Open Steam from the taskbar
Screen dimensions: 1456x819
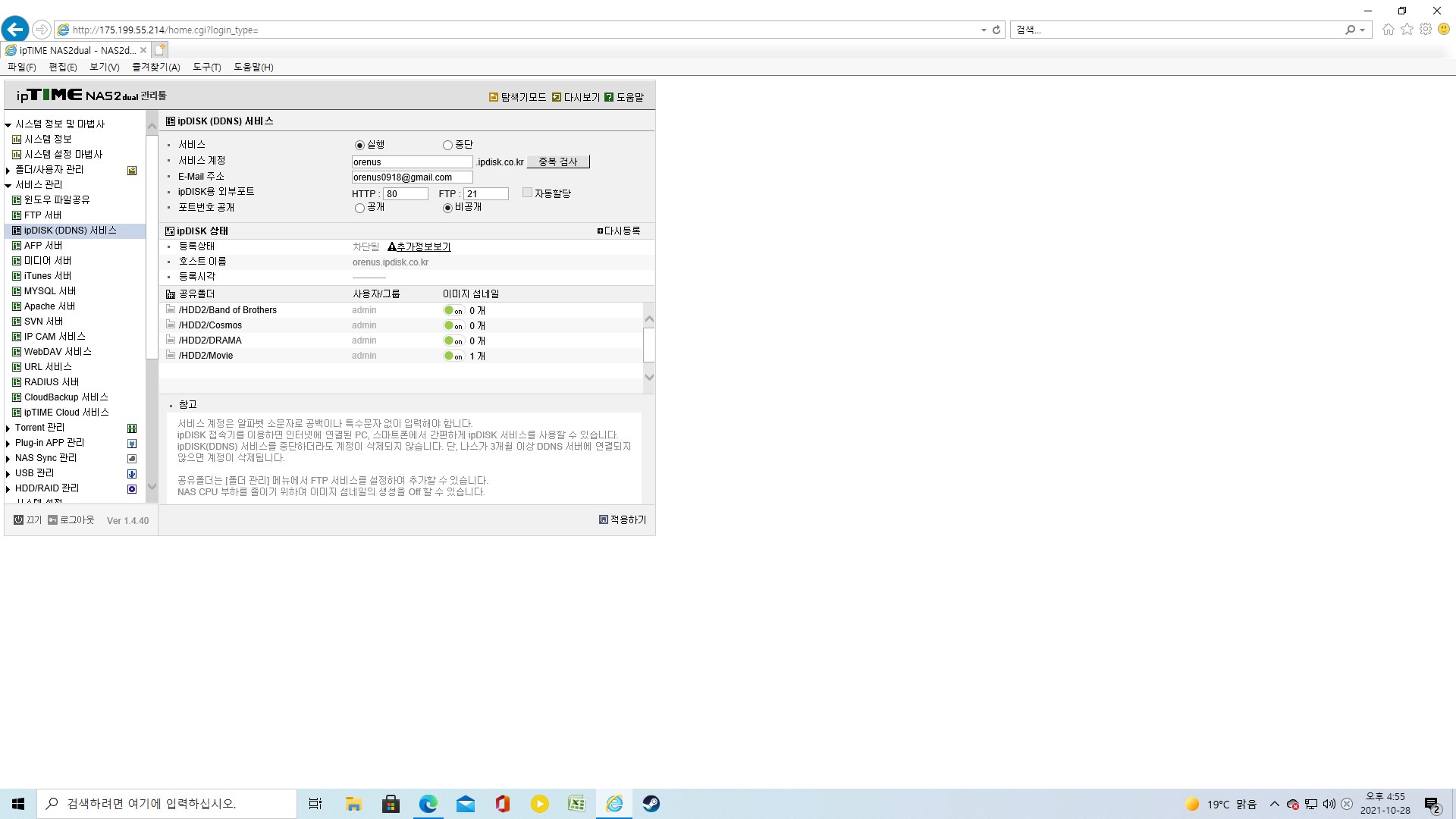[x=651, y=804]
